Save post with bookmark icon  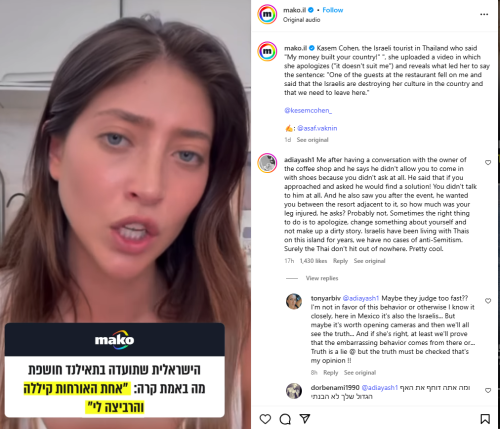point(485,419)
